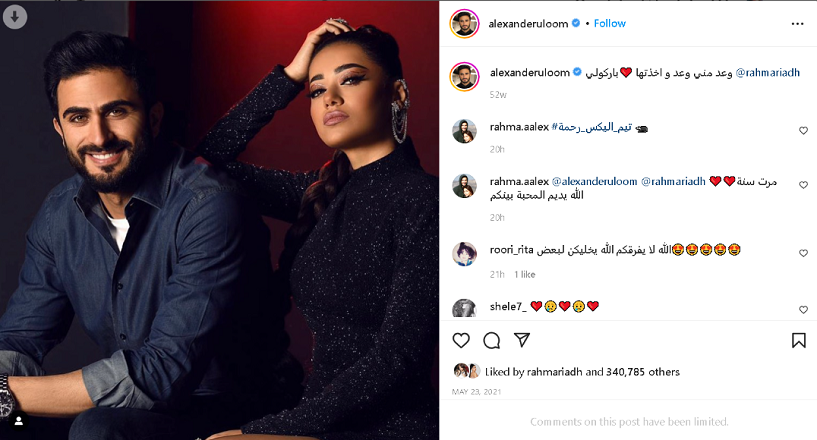The image size is (817, 440).
Task: Like roori_rita's comment heart
Action: [803, 253]
